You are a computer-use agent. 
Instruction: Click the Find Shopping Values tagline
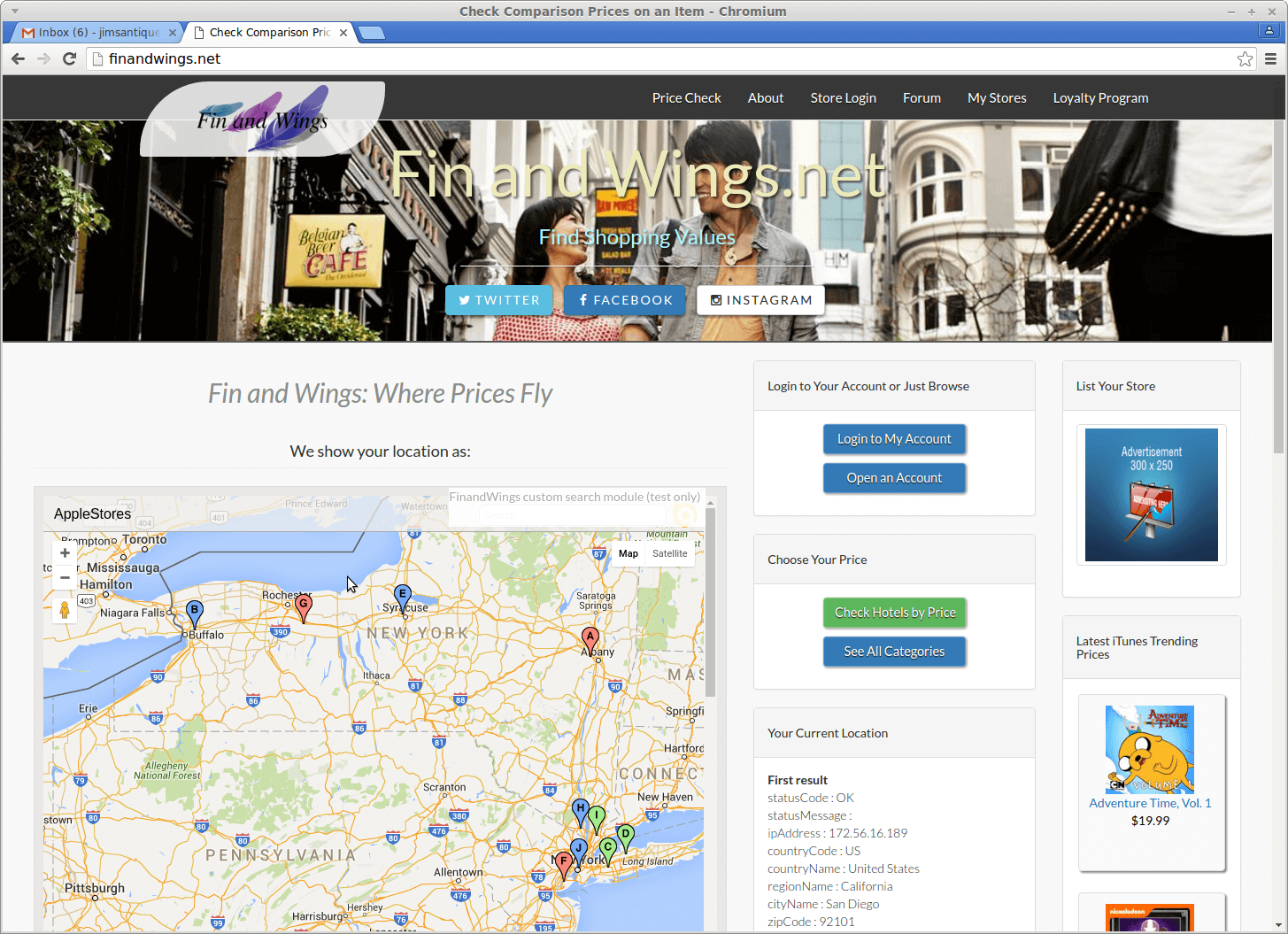(x=637, y=237)
